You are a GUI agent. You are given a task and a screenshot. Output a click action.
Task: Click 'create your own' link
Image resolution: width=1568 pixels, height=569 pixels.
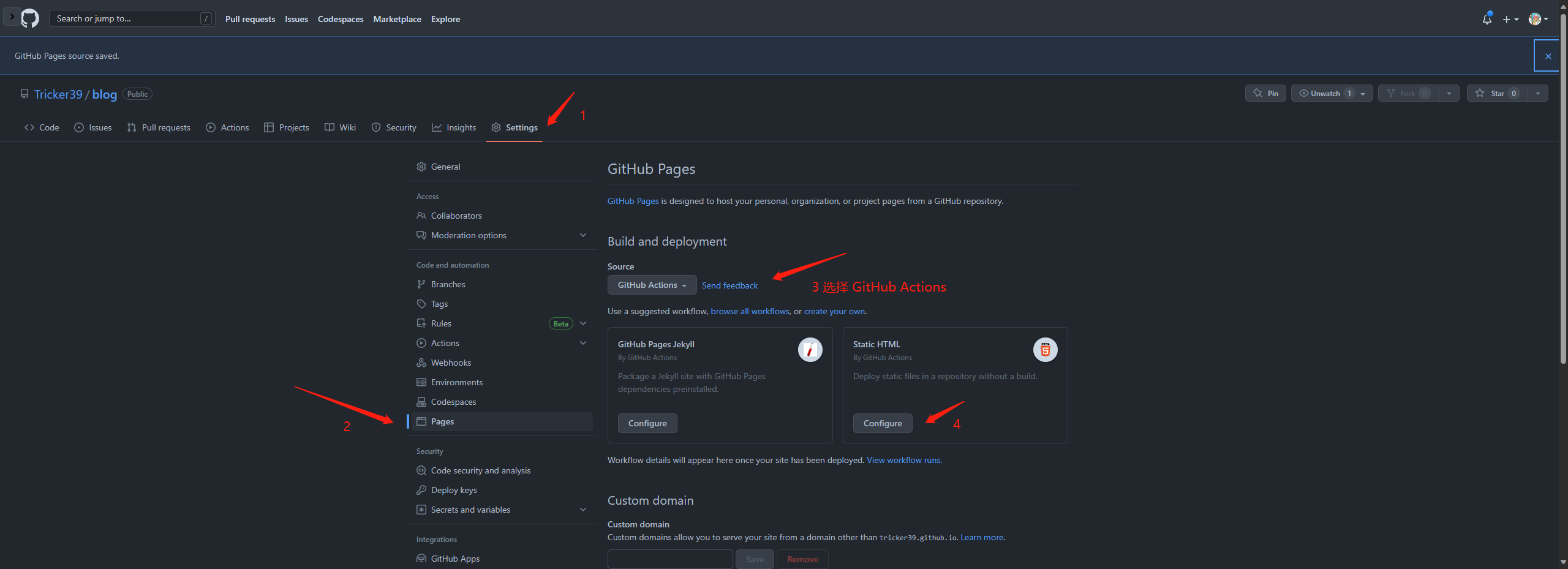point(834,311)
